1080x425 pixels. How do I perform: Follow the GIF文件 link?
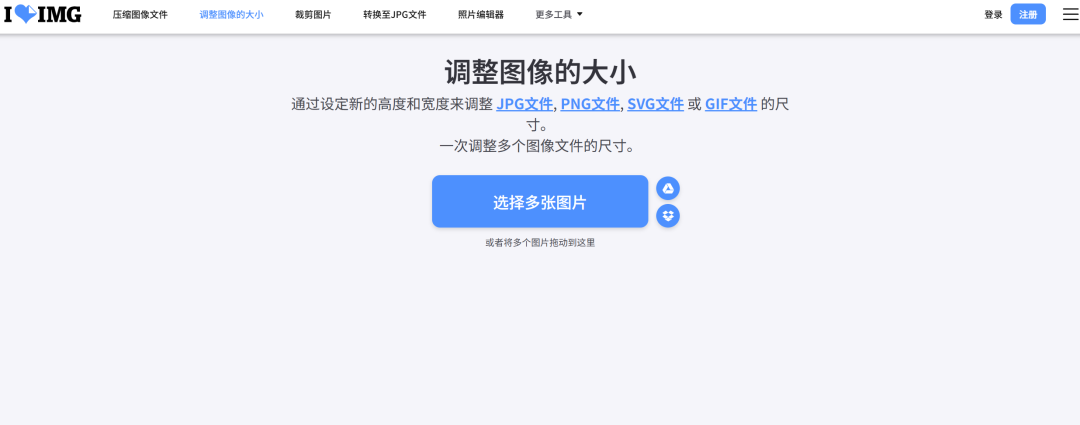pyautogui.click(x=731, y=104)
